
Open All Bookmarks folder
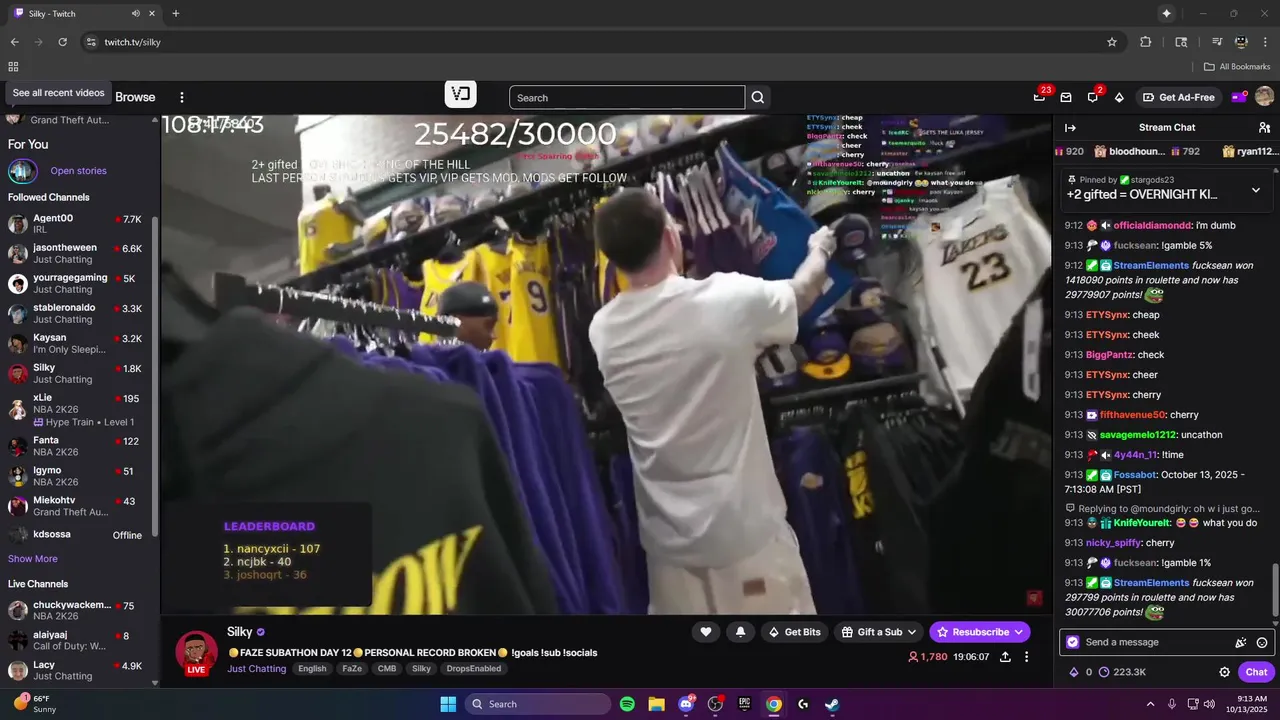click(1237, 67)
